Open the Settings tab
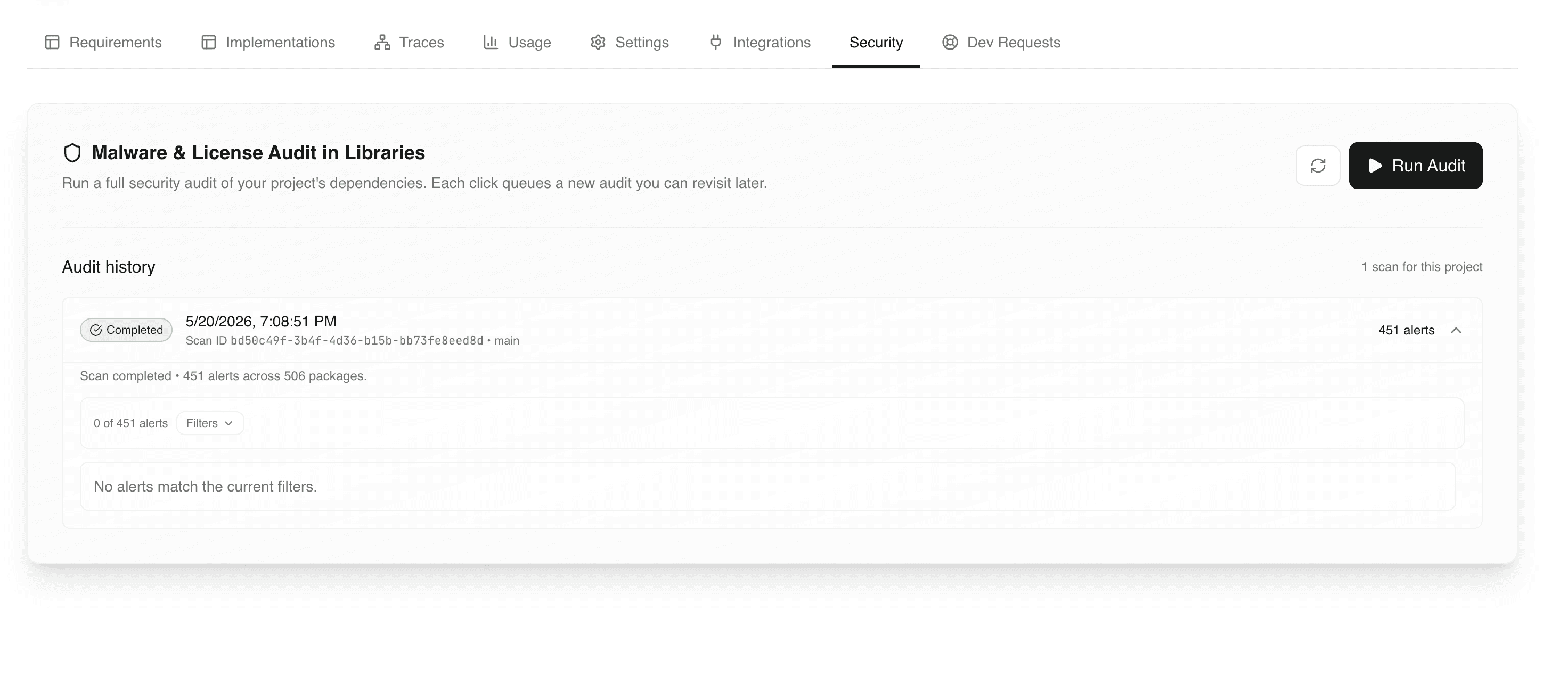 click(x=630, y=42)
